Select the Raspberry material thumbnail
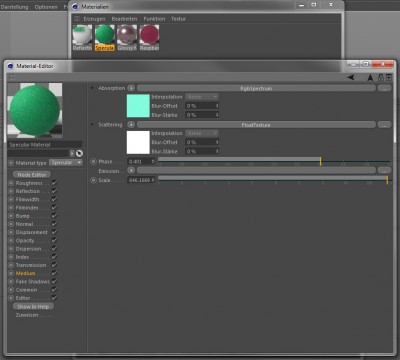Viewport: 400px width, 360px height. click(x=149, y=37)
